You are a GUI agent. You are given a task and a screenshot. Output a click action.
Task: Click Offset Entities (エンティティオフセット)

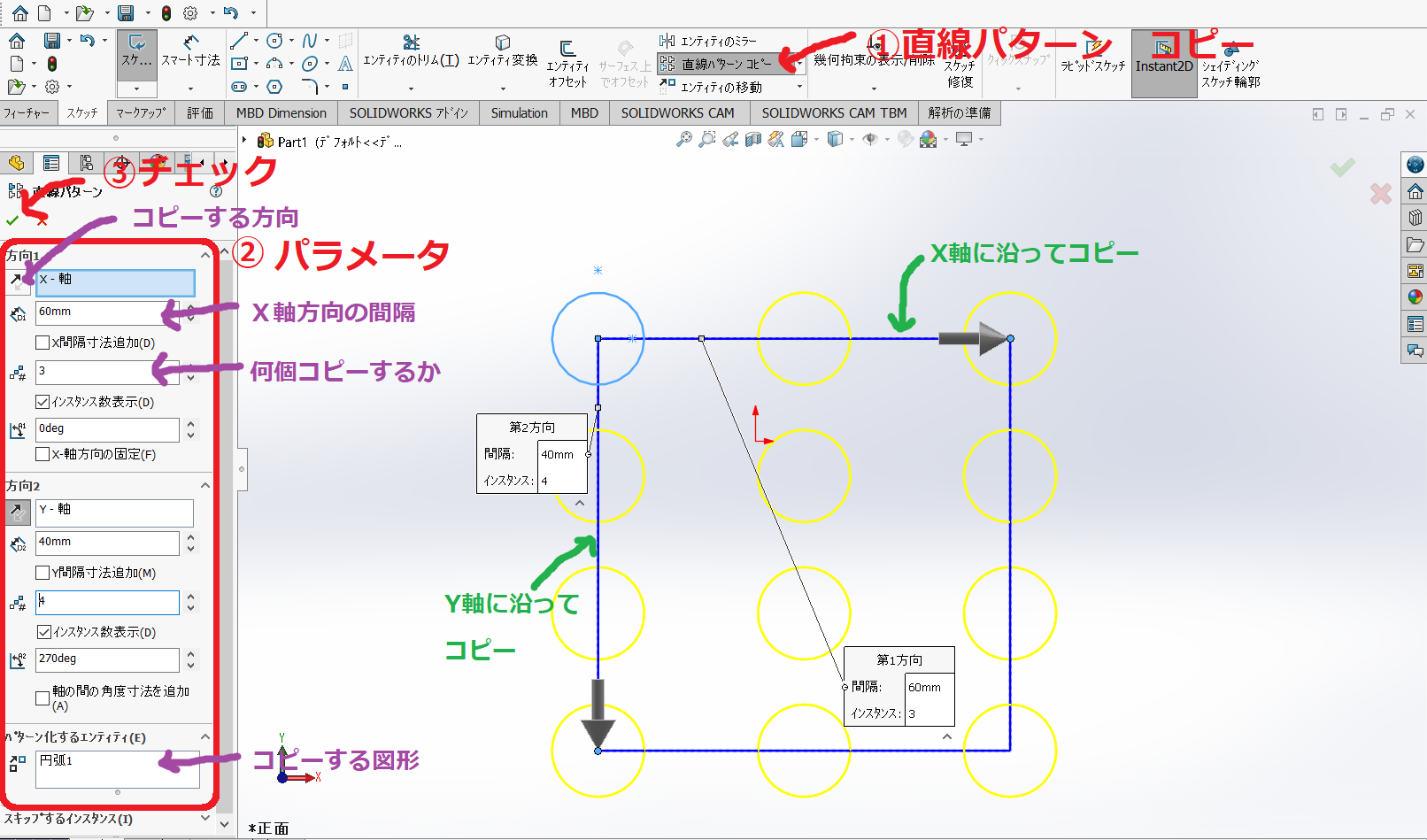point(567,62)
